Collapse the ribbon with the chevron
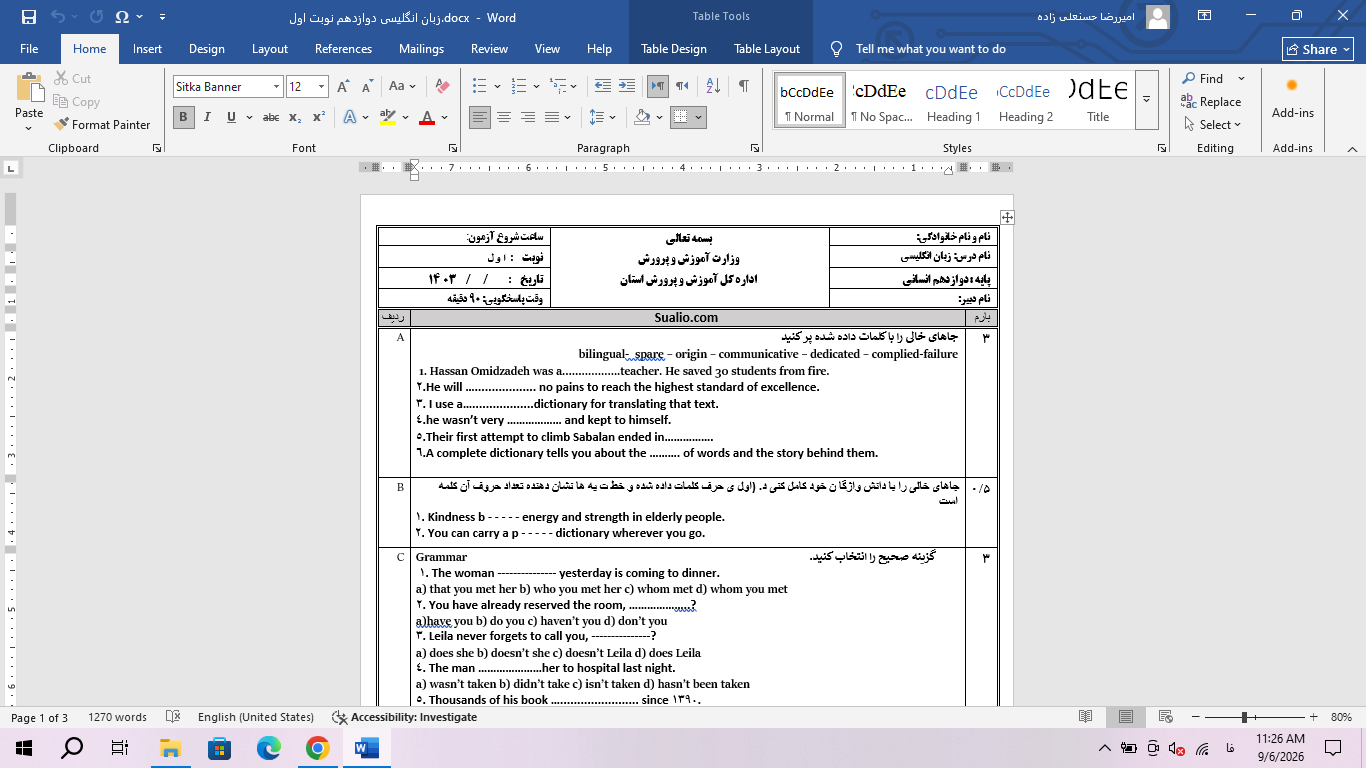The height and width of the screenshot is (768, 1366). pos(1352,148)
